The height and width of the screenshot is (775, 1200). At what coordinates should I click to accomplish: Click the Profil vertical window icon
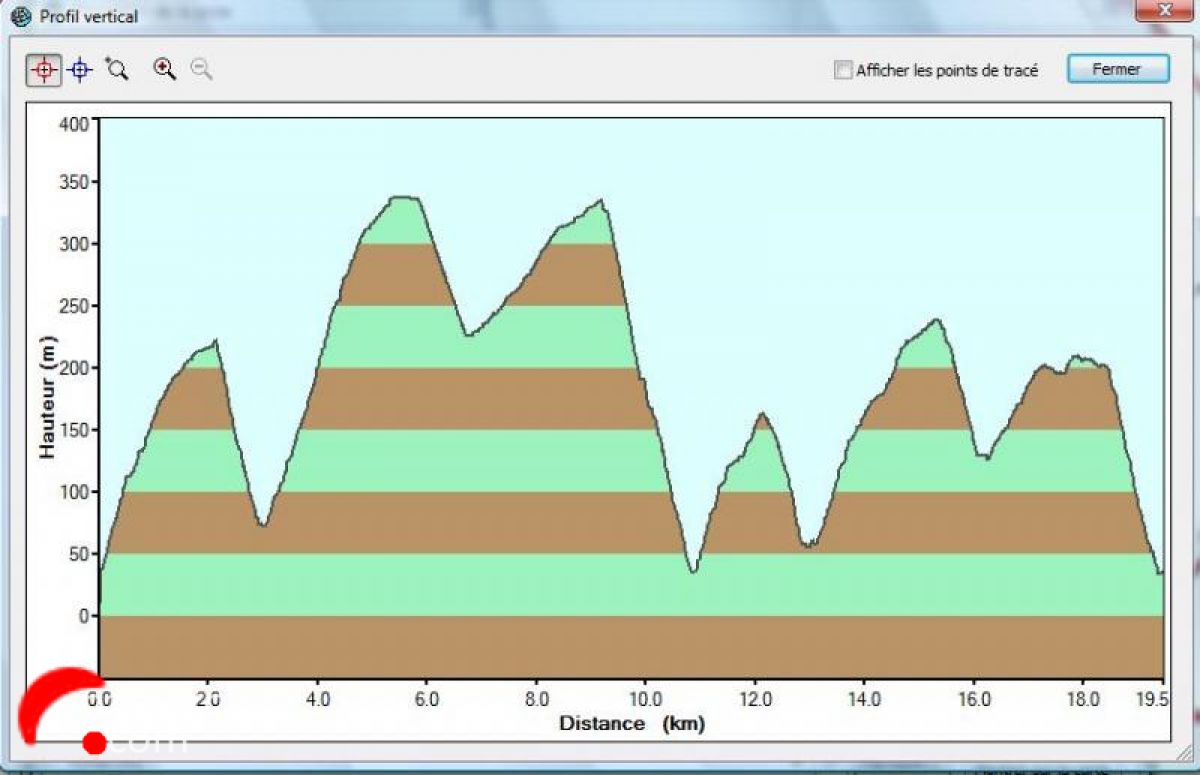click(20, 17)
